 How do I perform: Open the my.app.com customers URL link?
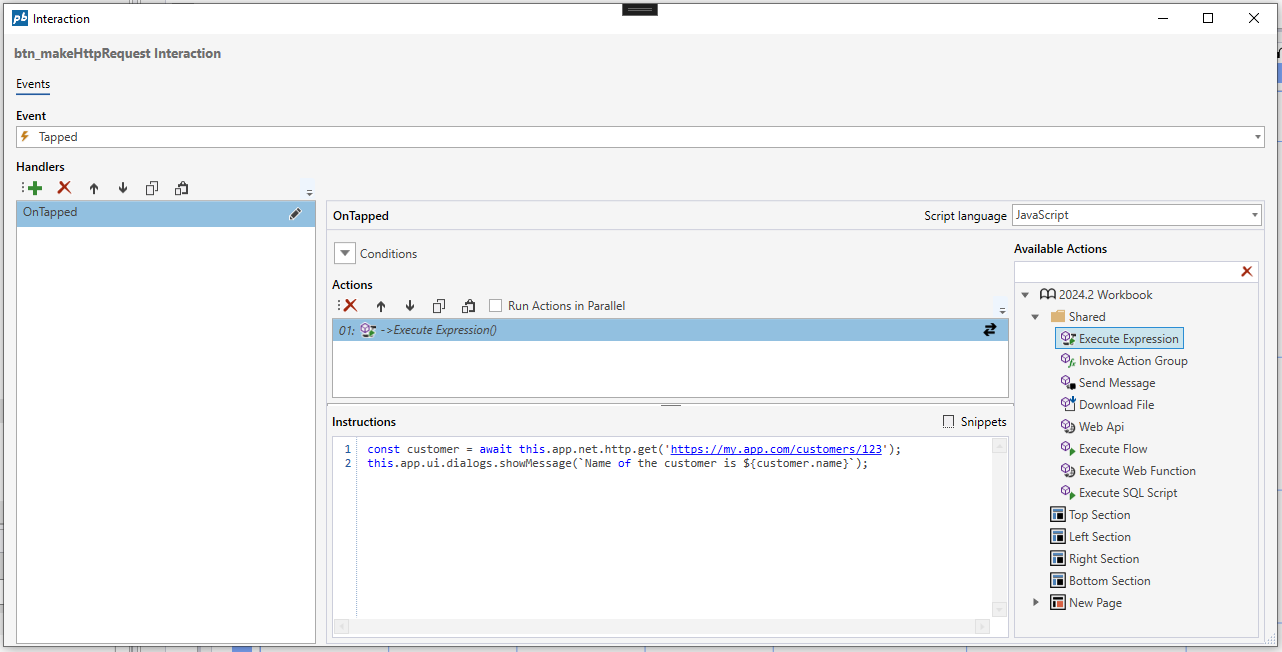(775, 450)
